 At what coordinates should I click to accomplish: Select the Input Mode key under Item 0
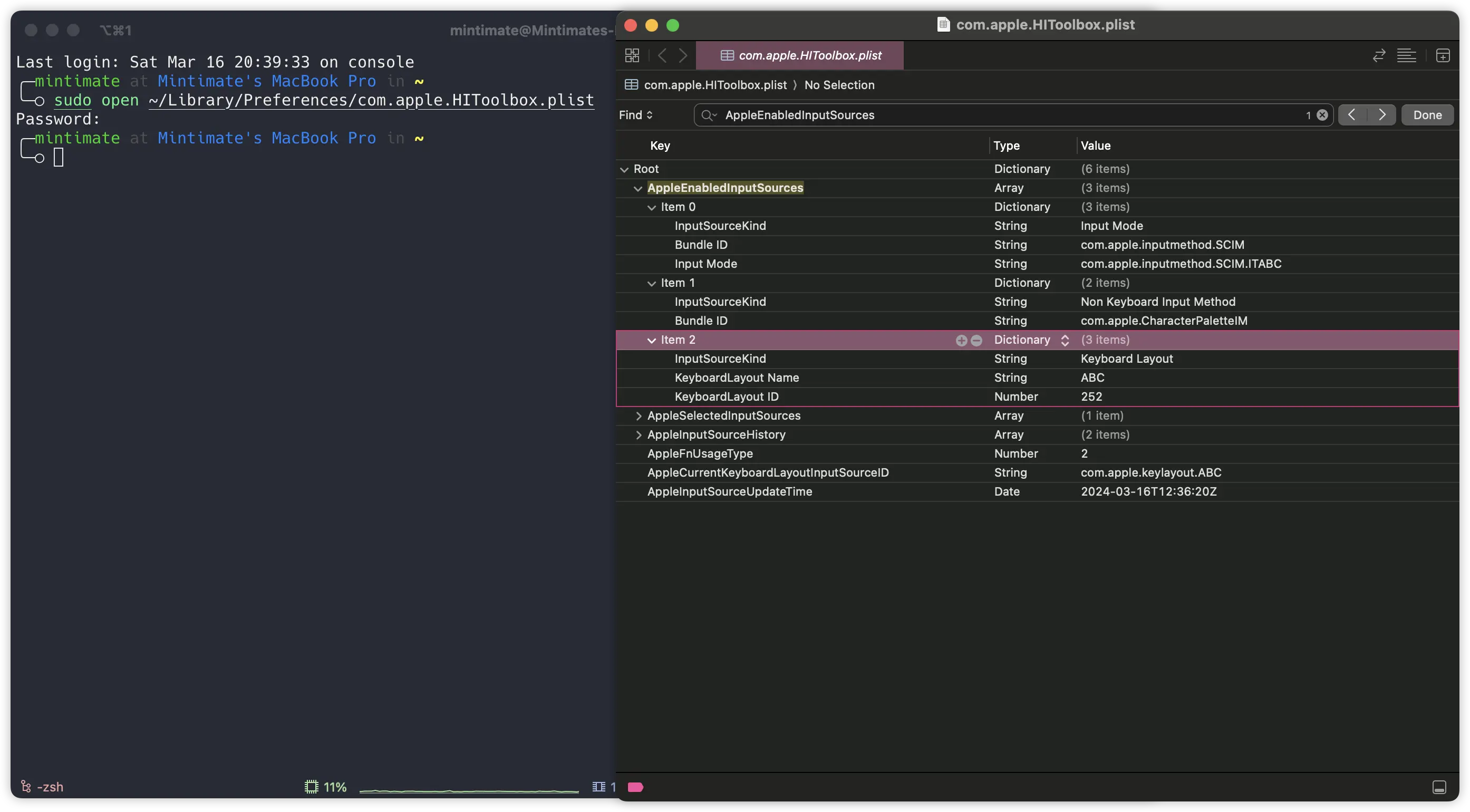coord(705,264)
